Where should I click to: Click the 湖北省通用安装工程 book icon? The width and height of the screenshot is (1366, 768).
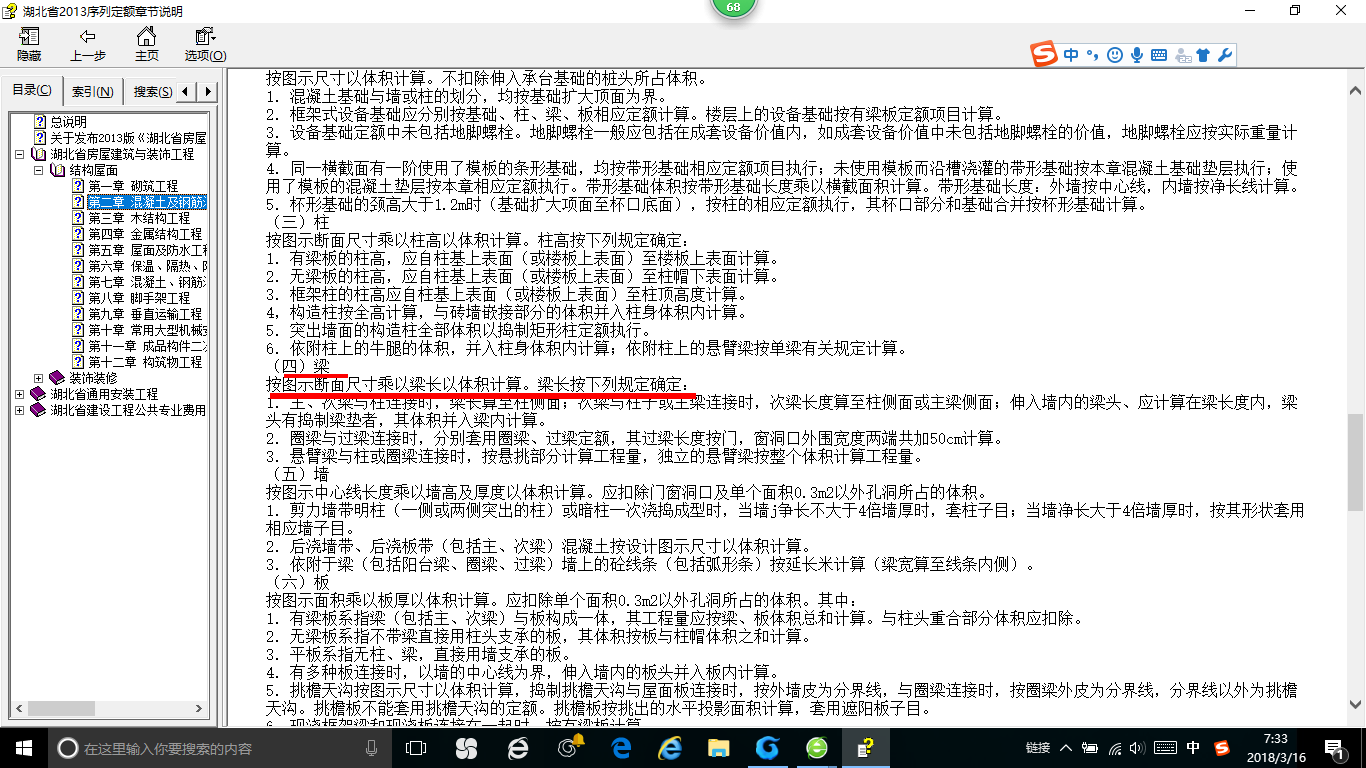click(x=39, y=394)
